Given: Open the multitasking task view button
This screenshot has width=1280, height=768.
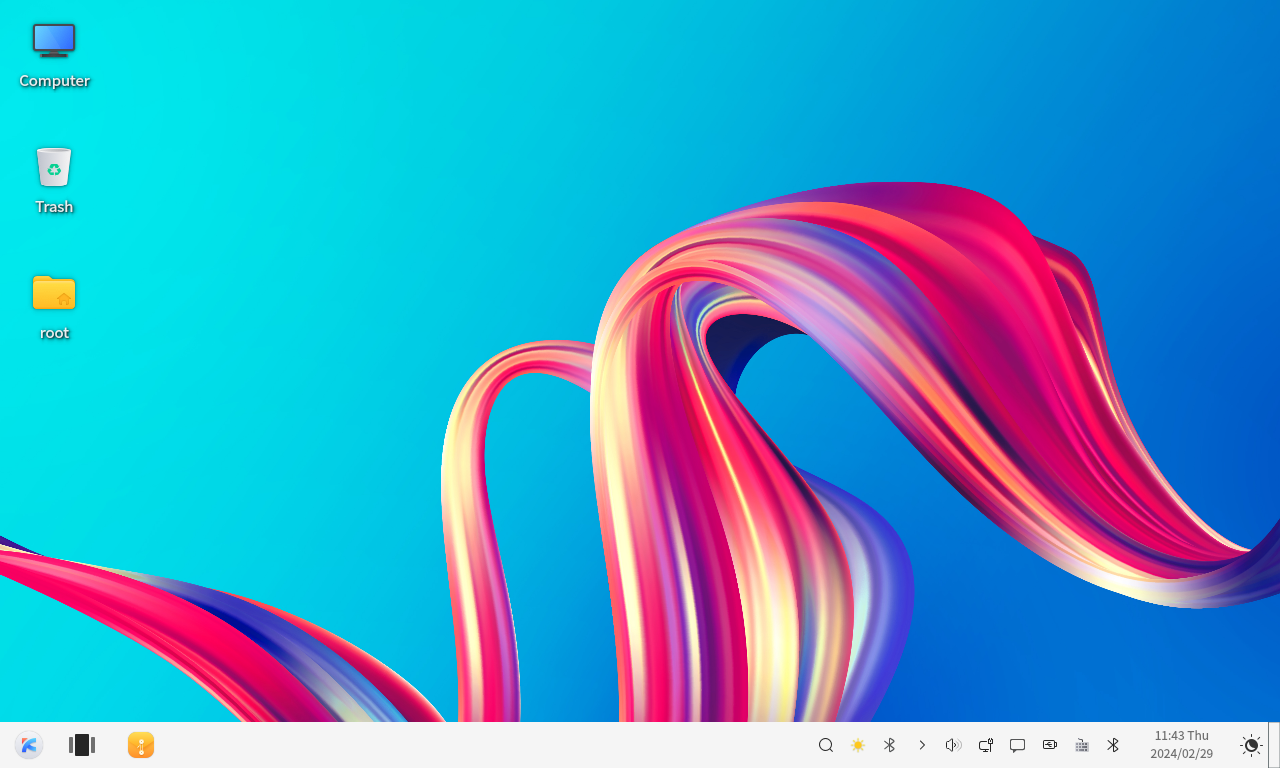Looking at the screenshot, I should [82, 745].
